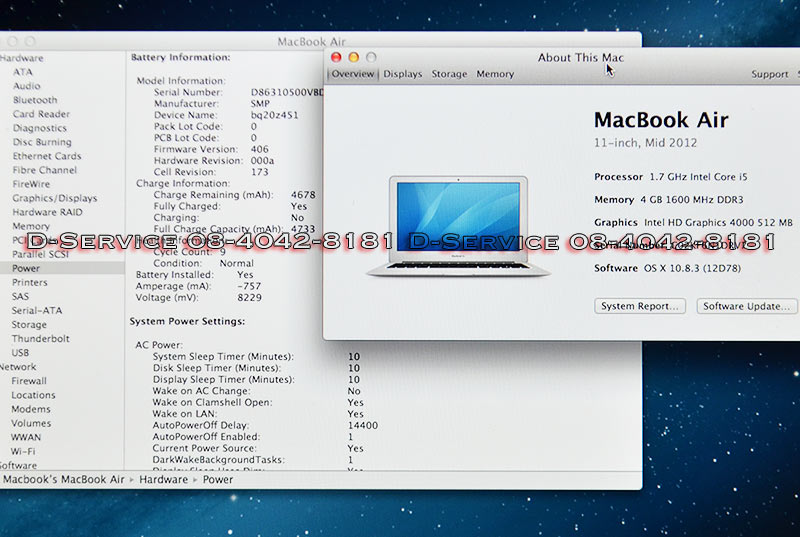Click the Processor line 1.7 GHz Intel Core i5
The image size is (800, 537).
pos(670,177)
